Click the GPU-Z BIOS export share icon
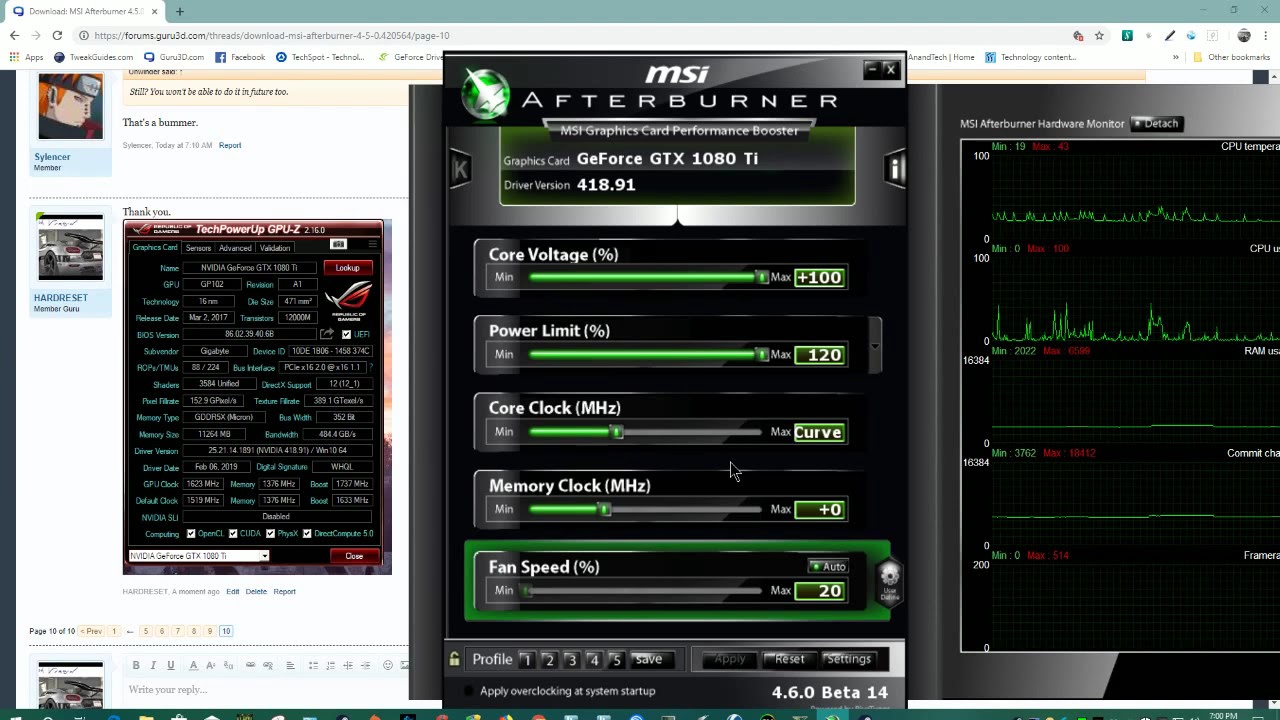Image resolution: width=1280 pixels, height=720 pixels. 327,334
